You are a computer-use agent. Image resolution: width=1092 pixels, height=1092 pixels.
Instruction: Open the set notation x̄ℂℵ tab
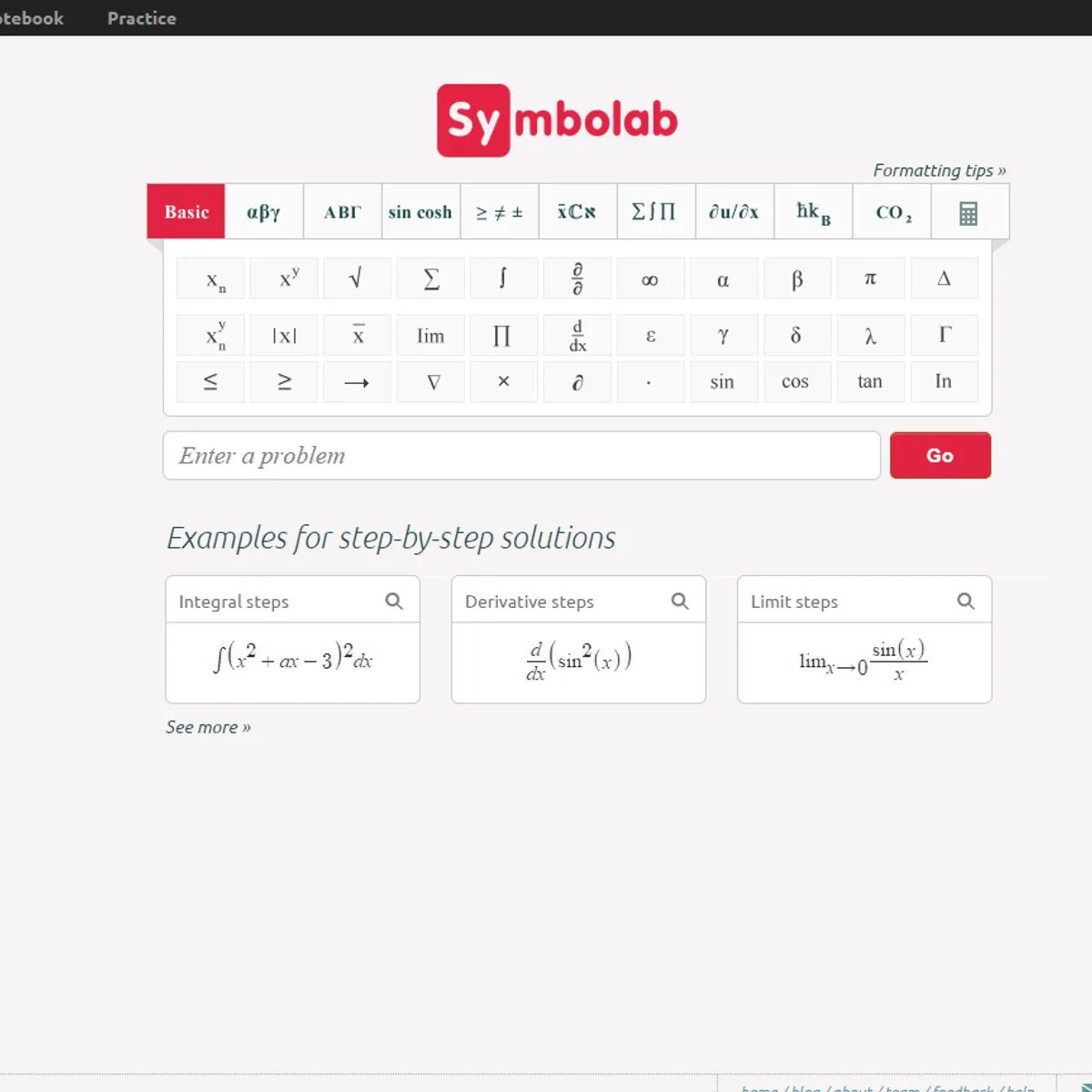[x=577, y=212]
